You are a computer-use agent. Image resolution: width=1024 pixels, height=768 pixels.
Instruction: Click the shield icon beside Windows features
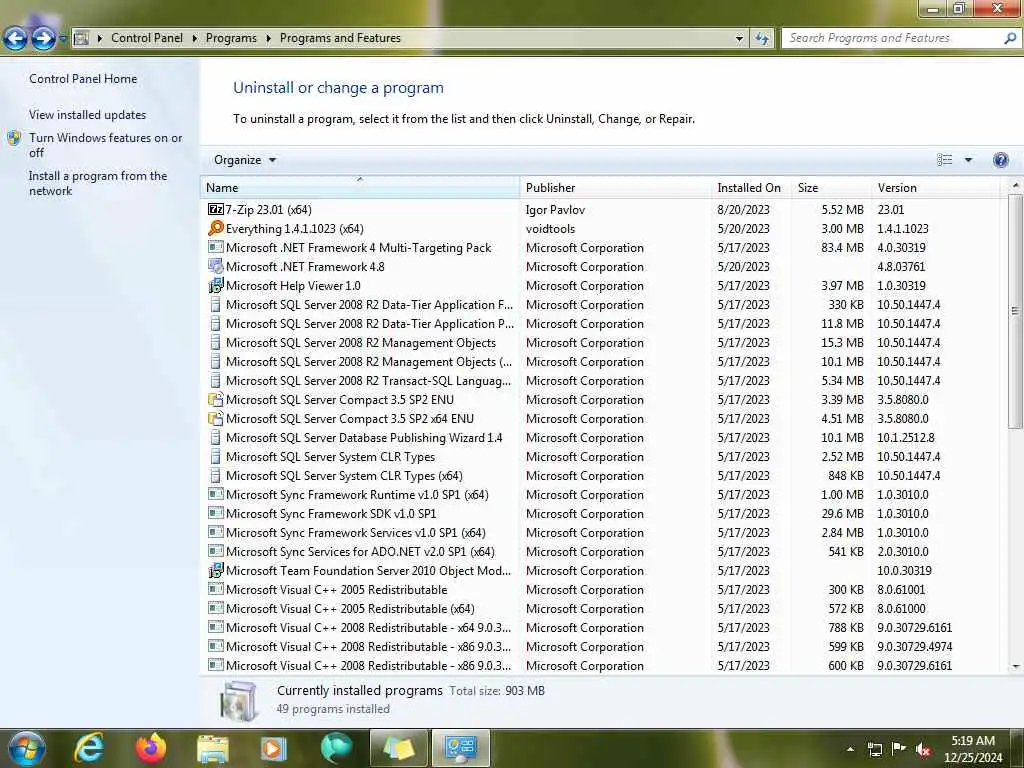[14, 138]
